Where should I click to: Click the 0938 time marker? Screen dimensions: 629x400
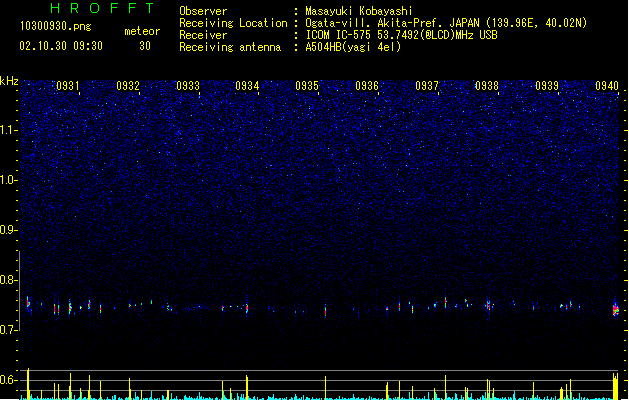[487, 86]
